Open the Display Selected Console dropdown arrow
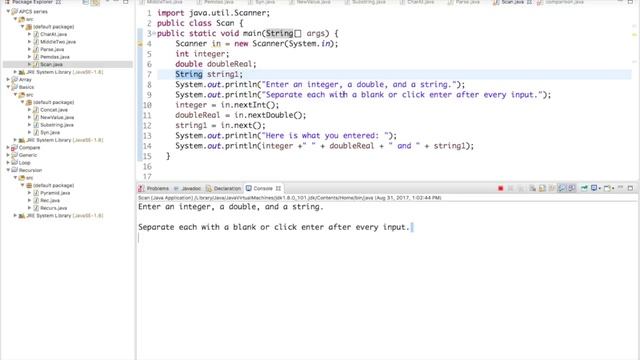Screen dimensions: 640x360 coord(600,188)
